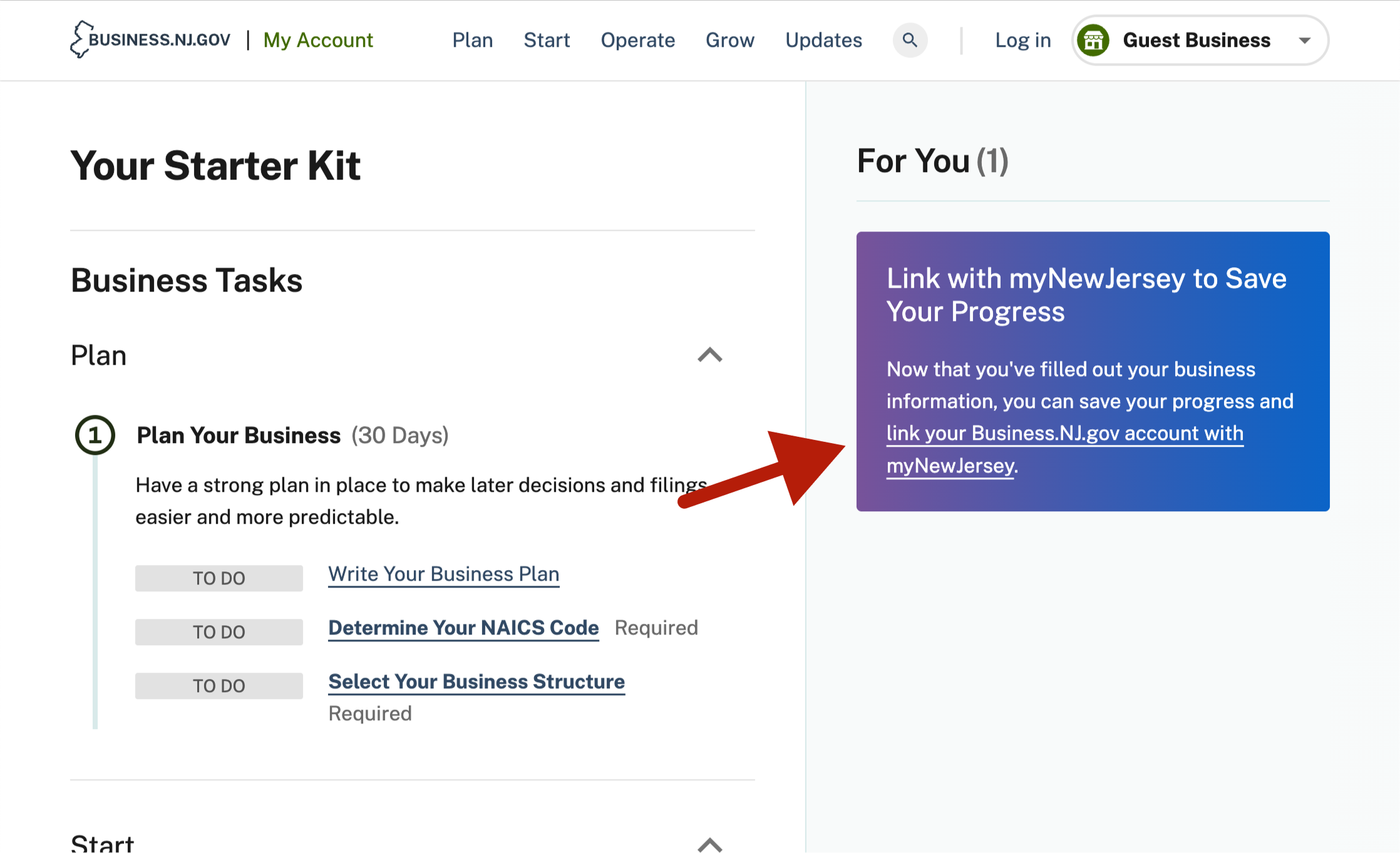Viewport: 1400px width, 853px height.
Task: Click the (30 Days) duration text
Action: click(x=400, y=435)
